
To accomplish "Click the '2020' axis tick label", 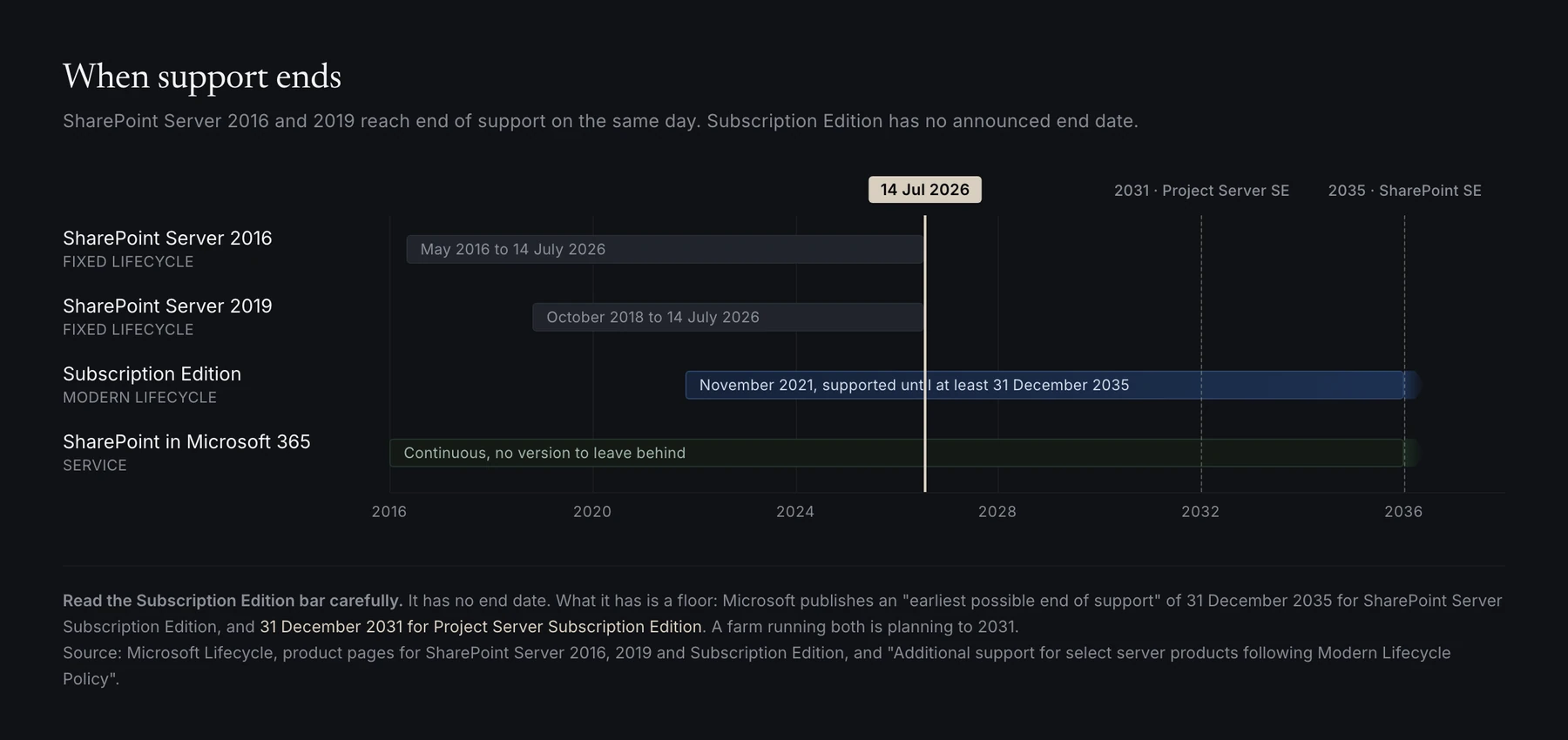I will click(x=592, y=511).
